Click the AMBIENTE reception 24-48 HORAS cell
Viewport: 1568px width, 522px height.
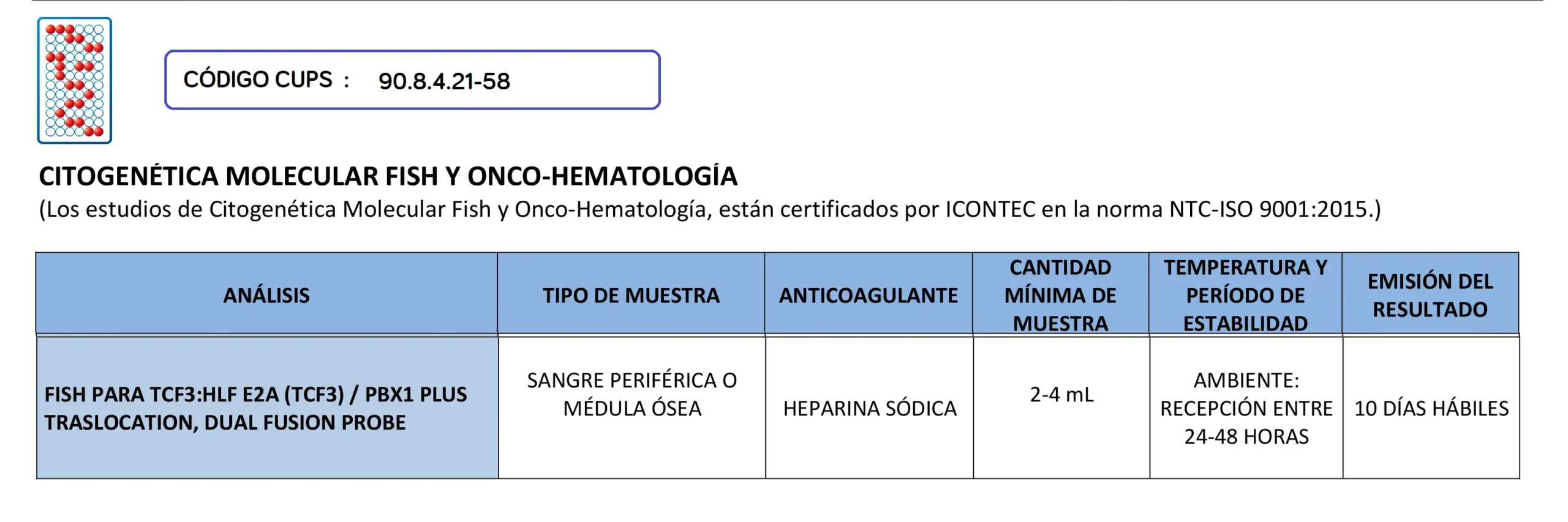(x=1246, y=408)
